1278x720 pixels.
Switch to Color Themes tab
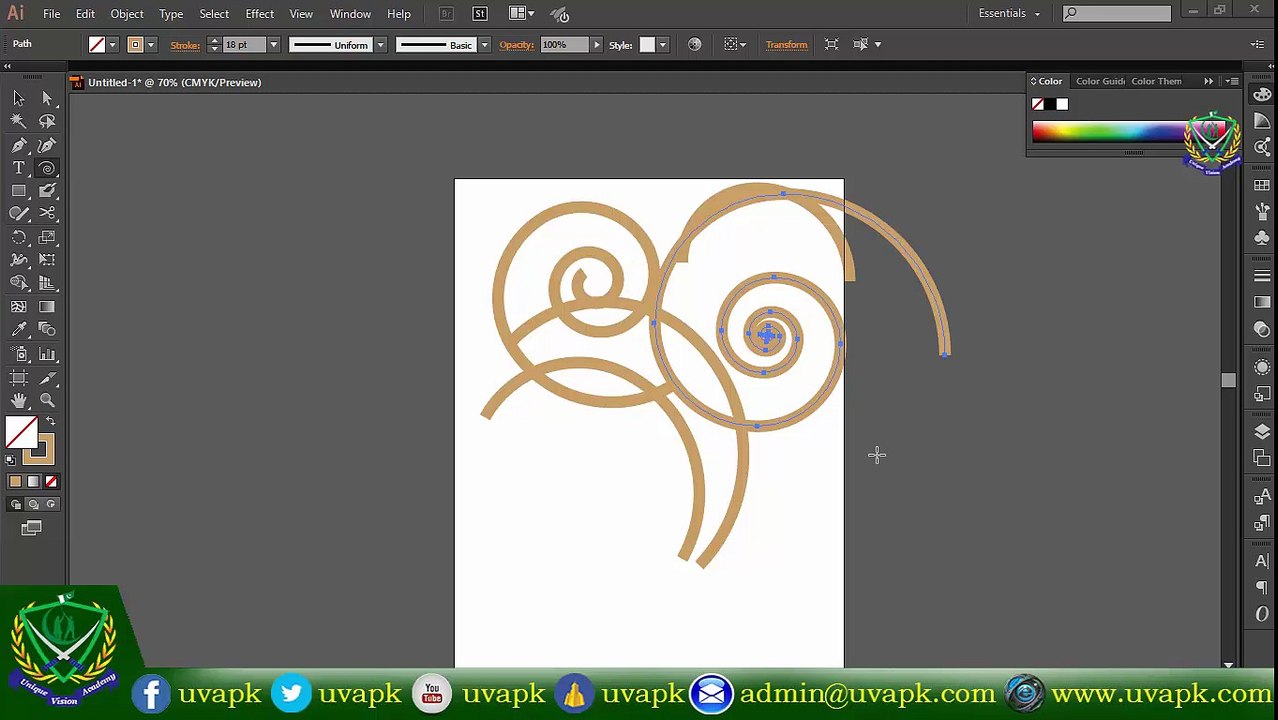[1157, 81]
